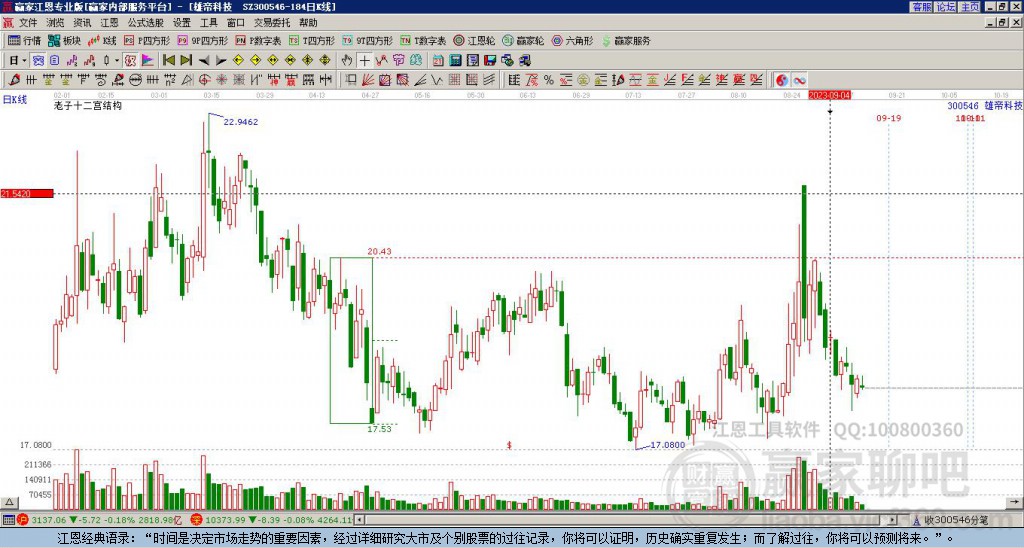Click the 论坛 forum link

[946, 7]
